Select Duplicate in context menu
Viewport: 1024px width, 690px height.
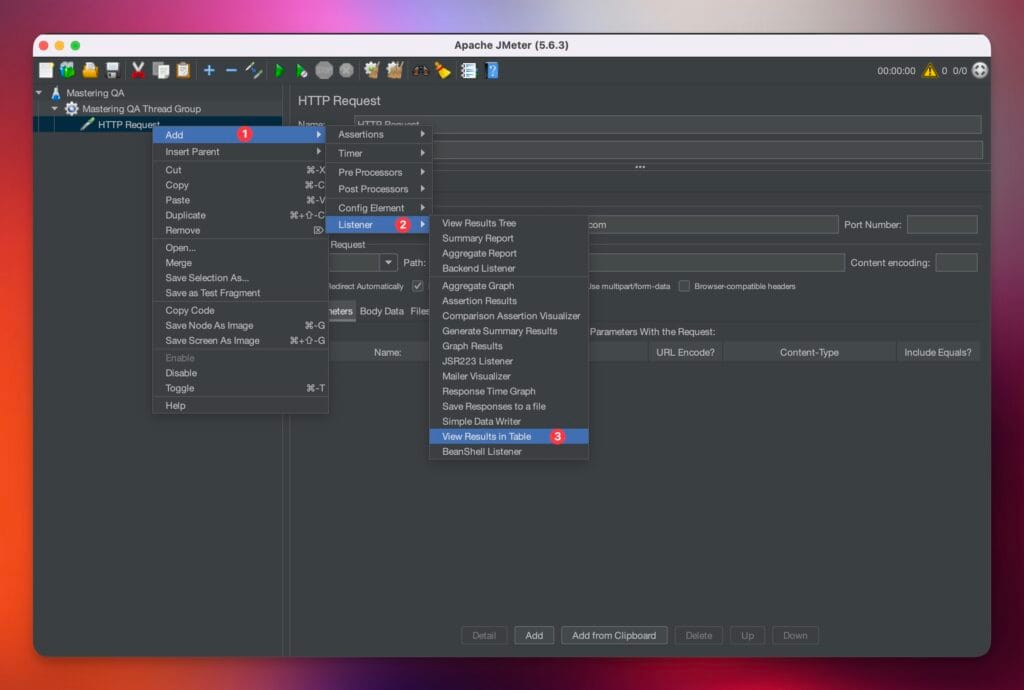(x=240, y=215)
